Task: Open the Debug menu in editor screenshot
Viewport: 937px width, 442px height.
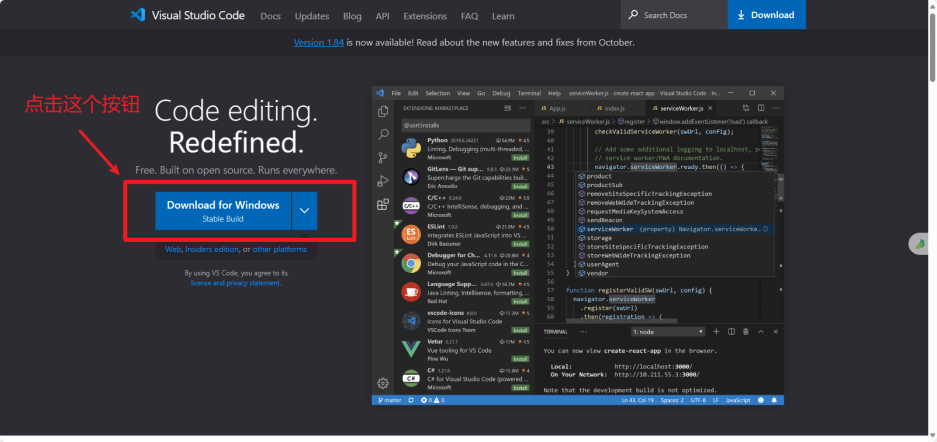Action: (501, 93)
